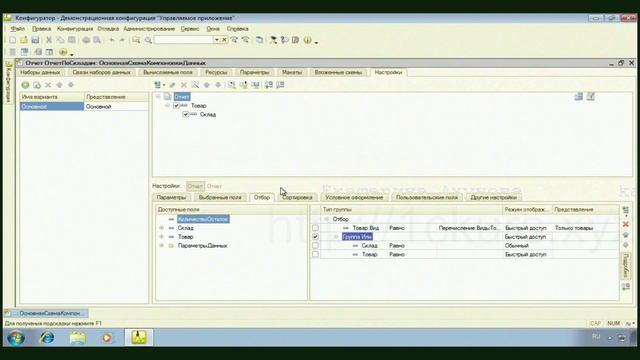Switch to the Ресурсы tab
640x360 pixels.
(216, 72)
